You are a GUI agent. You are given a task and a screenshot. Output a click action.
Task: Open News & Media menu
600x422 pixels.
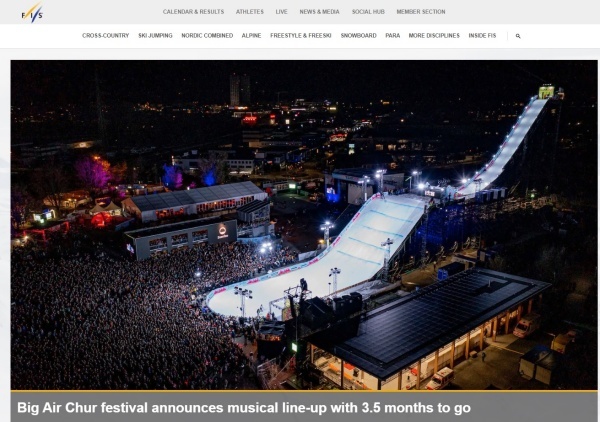point(320,12)
